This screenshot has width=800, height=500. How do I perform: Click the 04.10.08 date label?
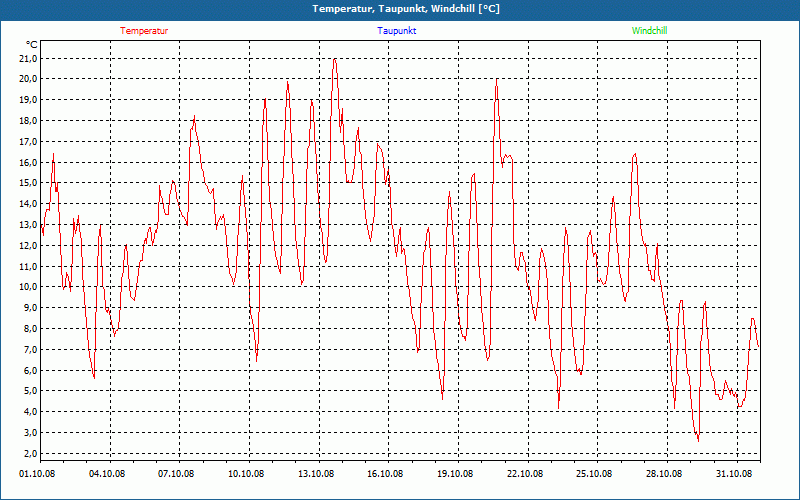click(107, 473)
